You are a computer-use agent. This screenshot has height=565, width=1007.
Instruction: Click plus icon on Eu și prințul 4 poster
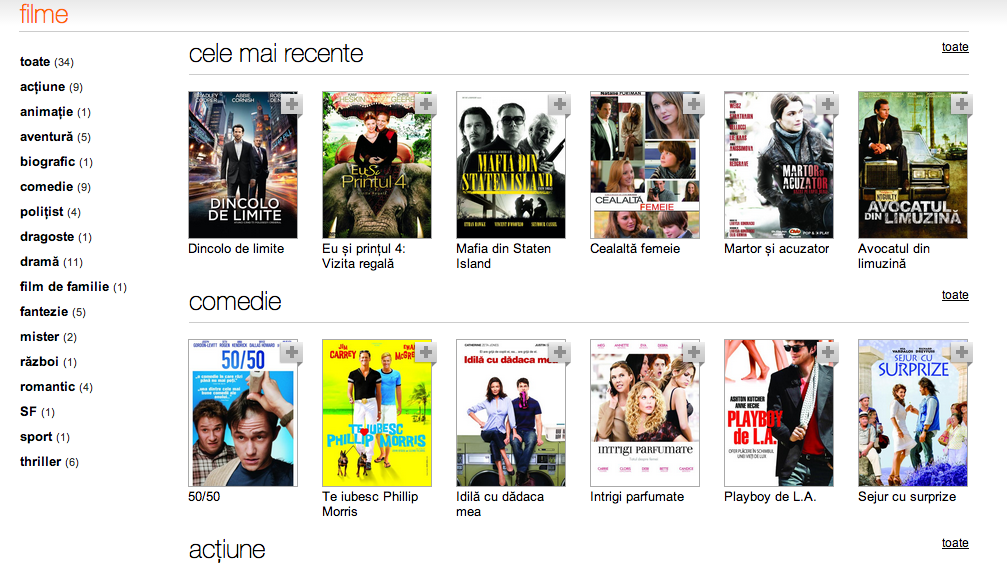click(426, 104)
